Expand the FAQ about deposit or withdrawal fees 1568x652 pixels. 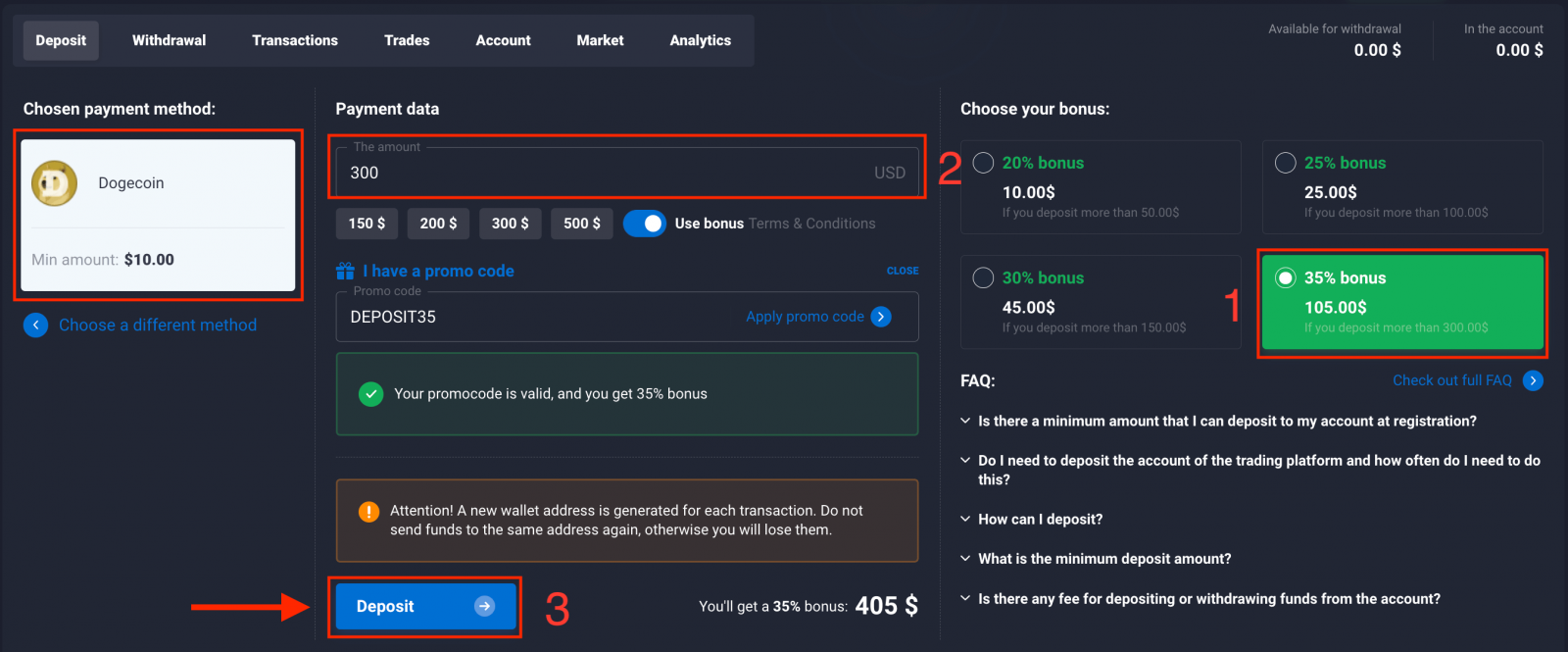[1208, 599]
